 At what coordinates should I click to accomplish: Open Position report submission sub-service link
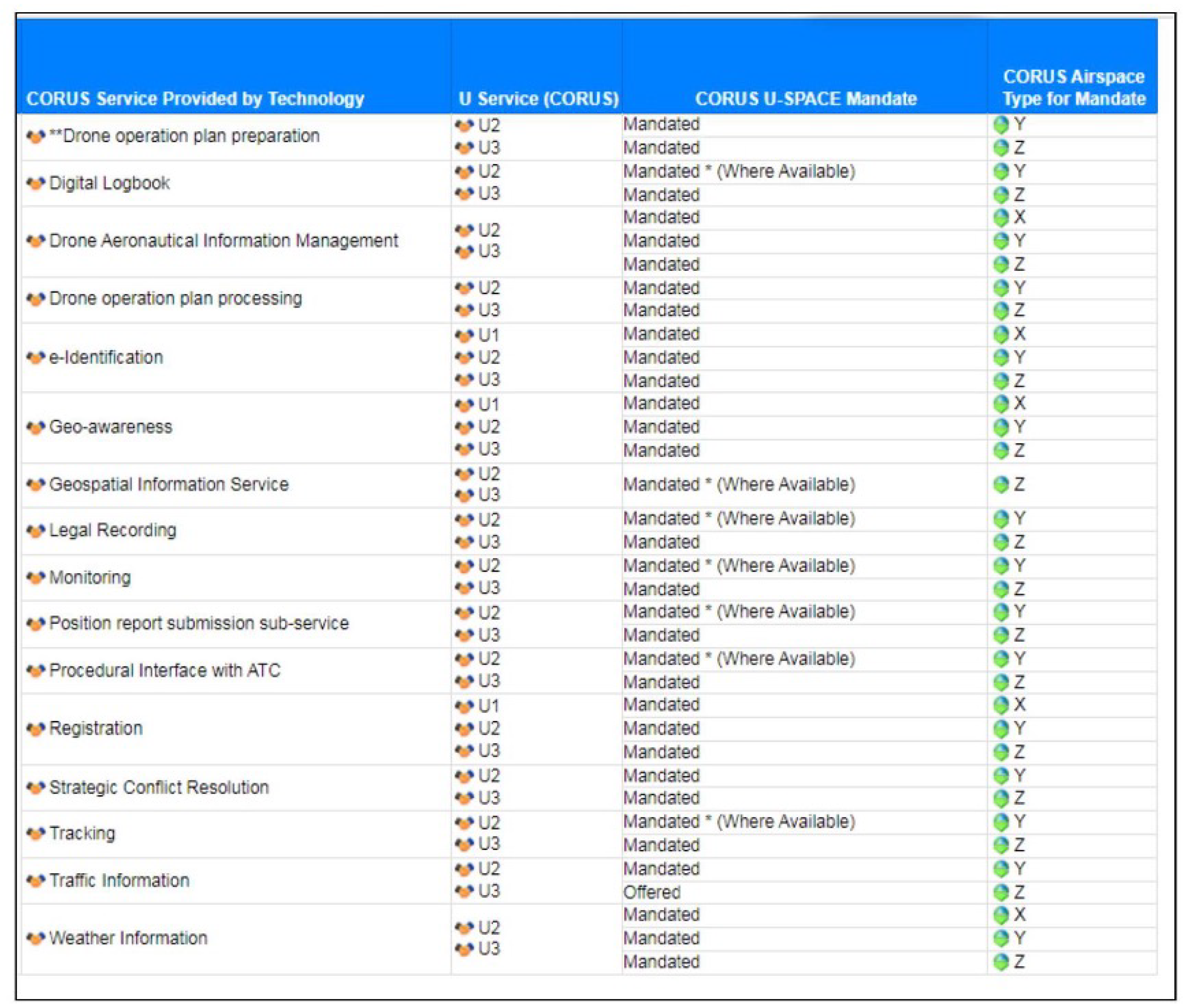[199, 623]
